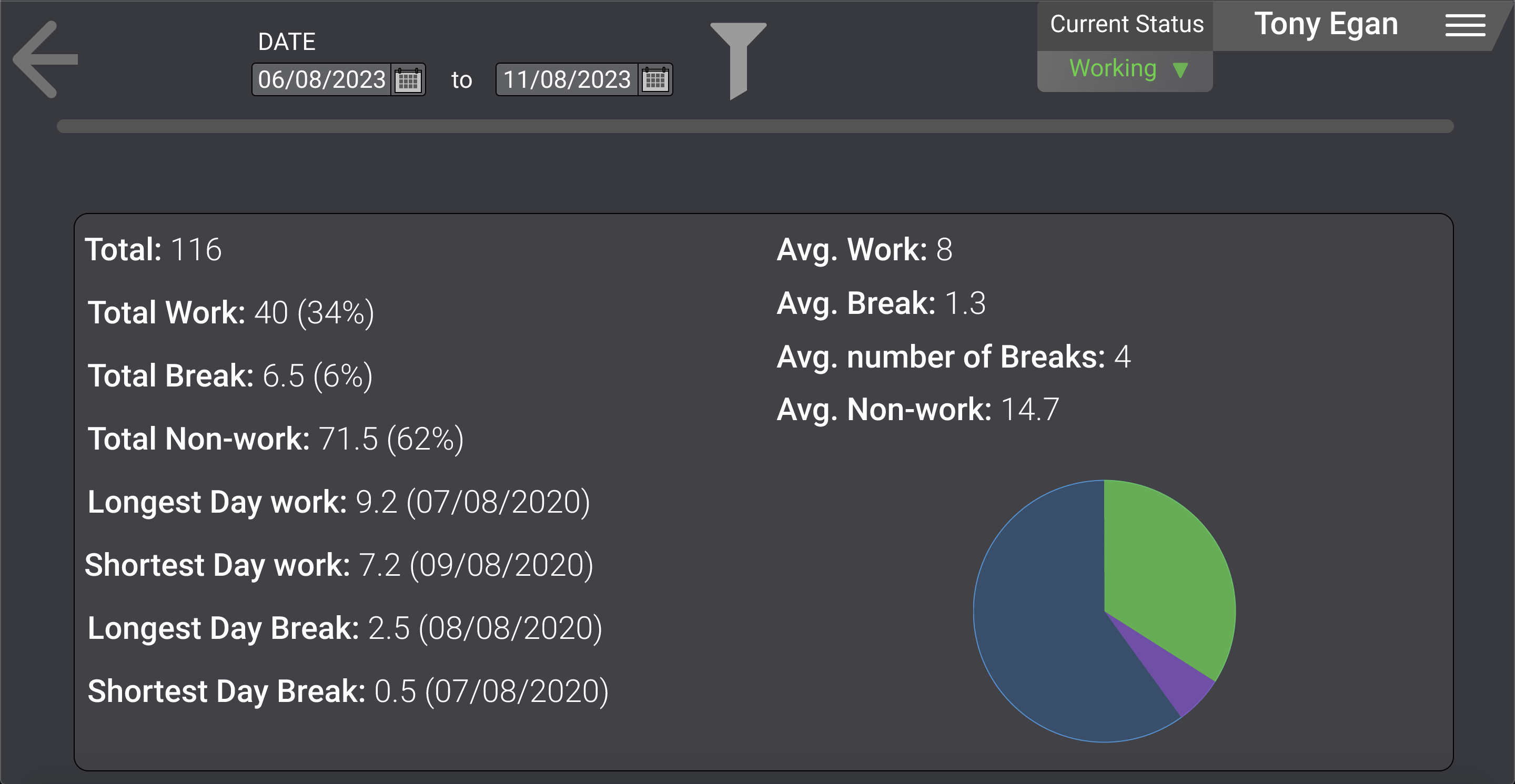Click the back arrow icon

(45, 59)
